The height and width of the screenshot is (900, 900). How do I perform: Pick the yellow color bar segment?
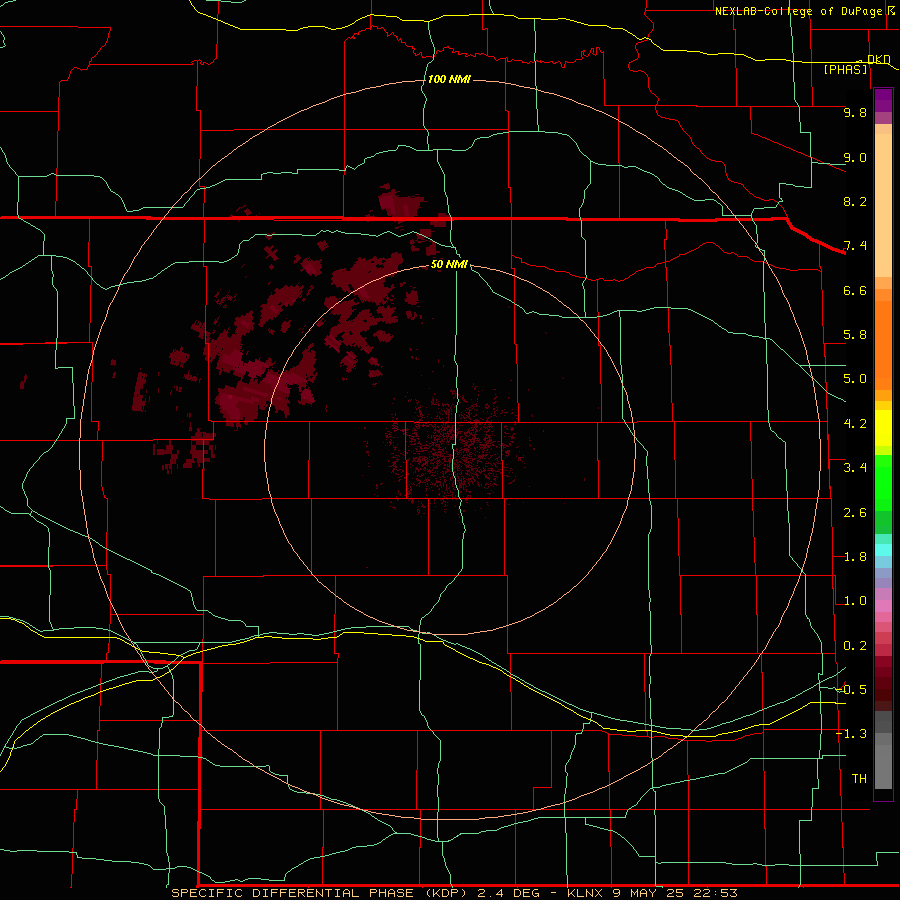pyautogui.click(x=883, y=428)
